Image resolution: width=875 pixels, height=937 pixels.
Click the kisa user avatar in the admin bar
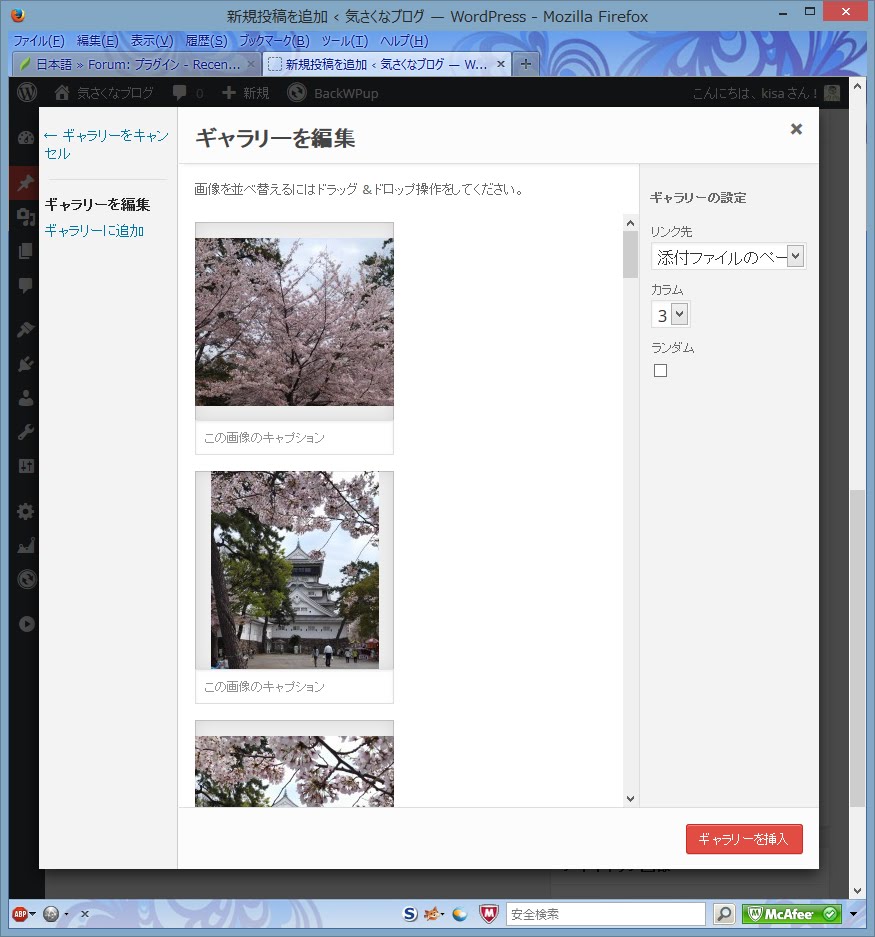pos(832,93)
